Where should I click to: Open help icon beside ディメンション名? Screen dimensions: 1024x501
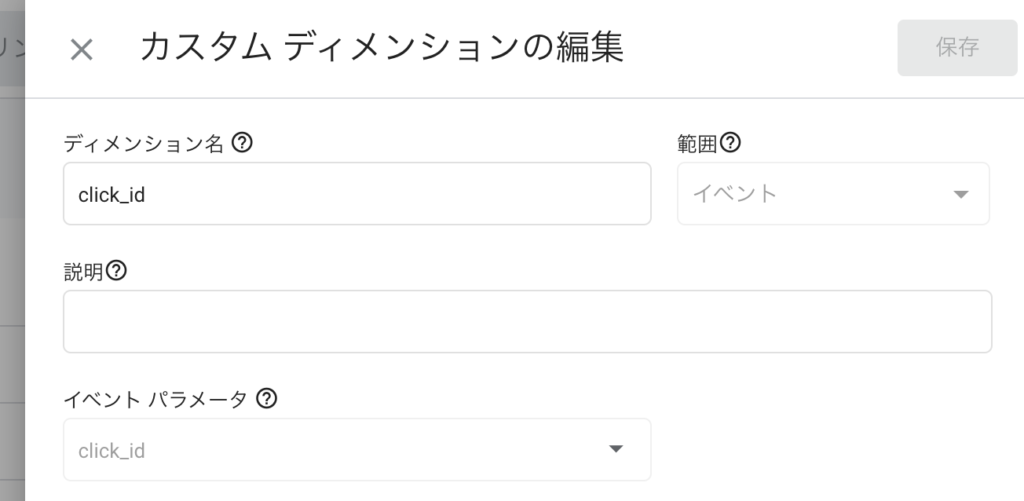click(x=242, y=142)
